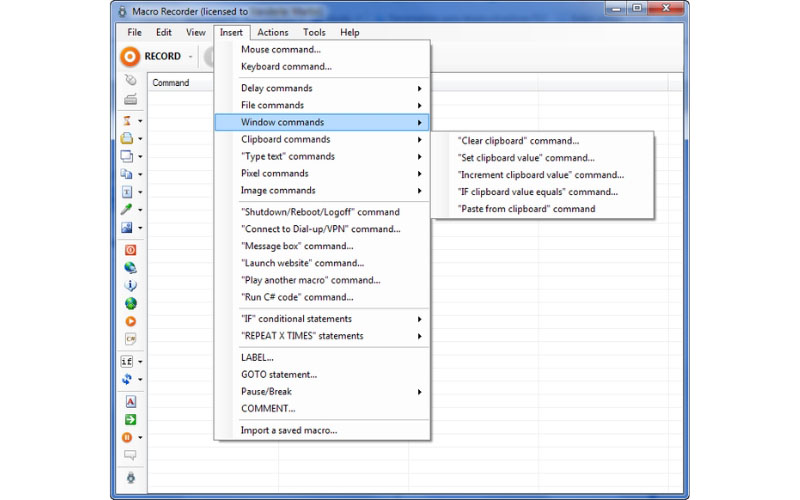
Task: Expand the 'Clipboard commands' submenu
Action: point(322,139)
